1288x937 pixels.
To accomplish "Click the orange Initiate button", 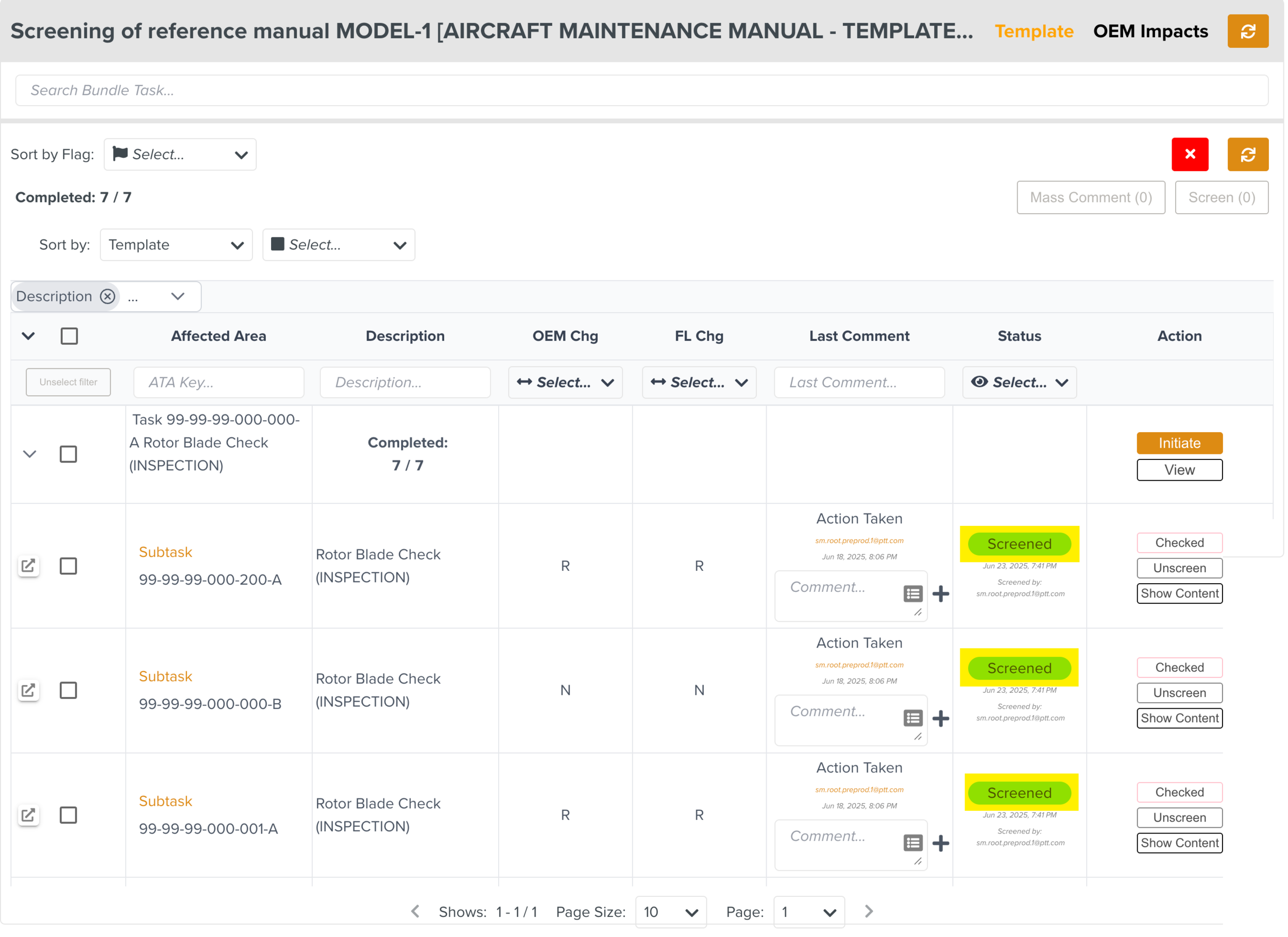I will pyautogui.click(x=1181, y=444).
